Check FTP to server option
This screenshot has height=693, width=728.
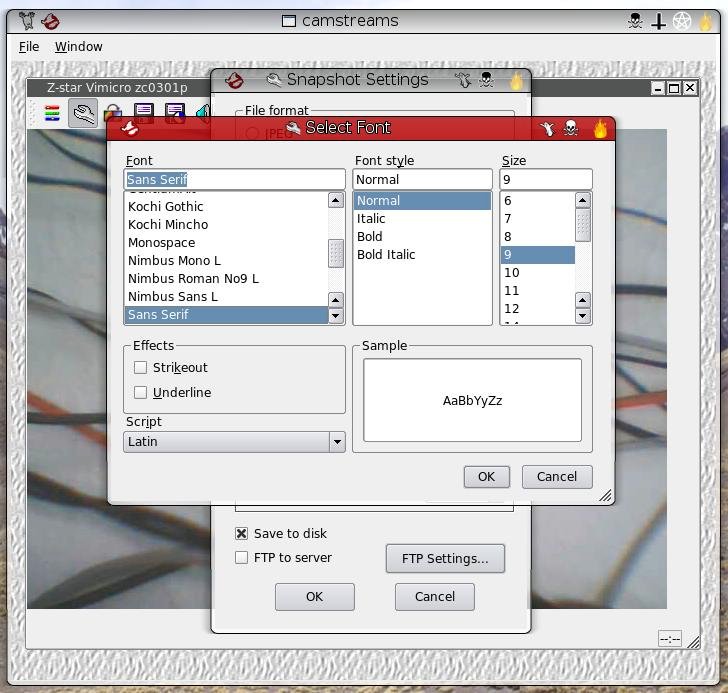tap(241, 557)
